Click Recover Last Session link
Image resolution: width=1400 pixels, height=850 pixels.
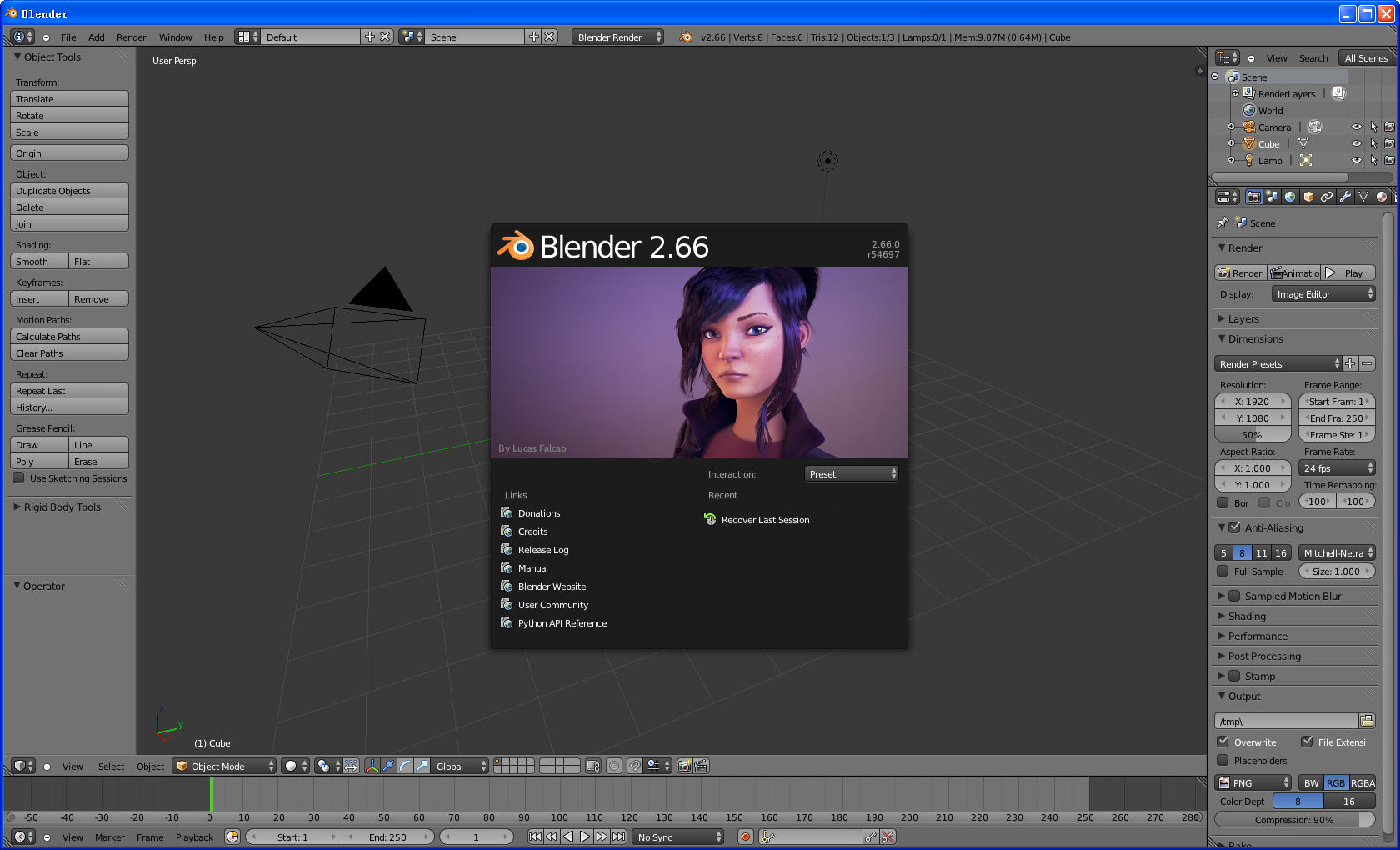765,519
